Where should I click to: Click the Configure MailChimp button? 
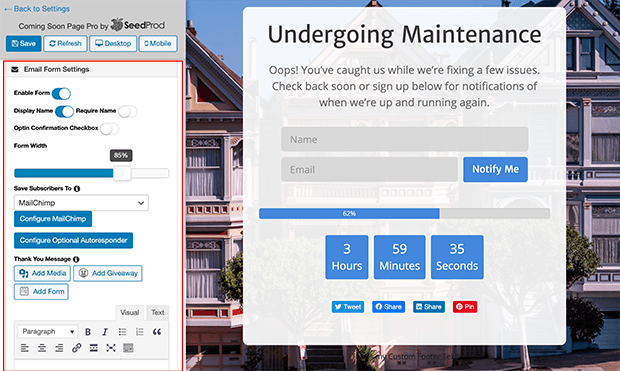point(53,219)
